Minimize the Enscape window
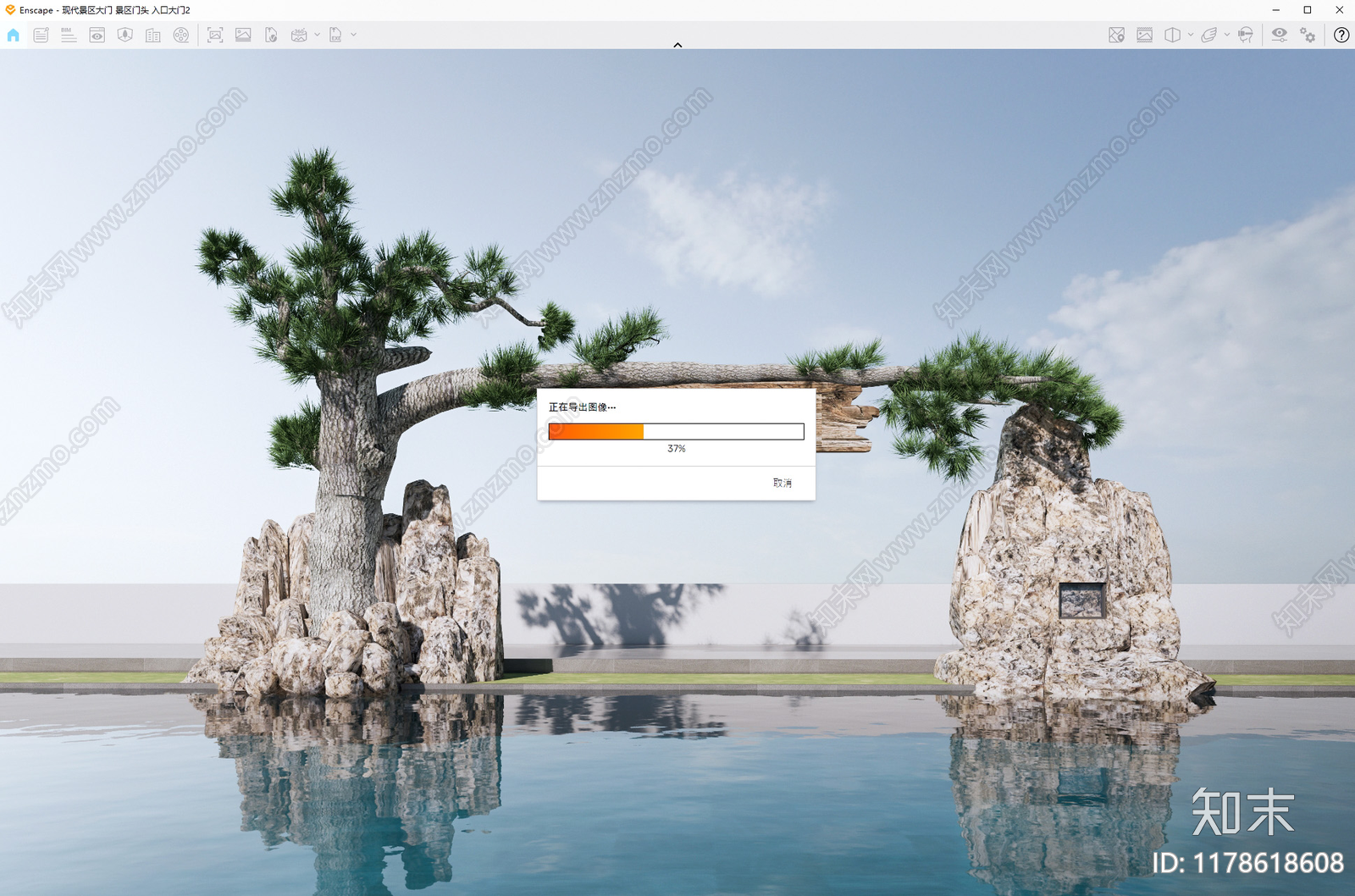Screen dimensions: 1355x896 pos(1276,10)
